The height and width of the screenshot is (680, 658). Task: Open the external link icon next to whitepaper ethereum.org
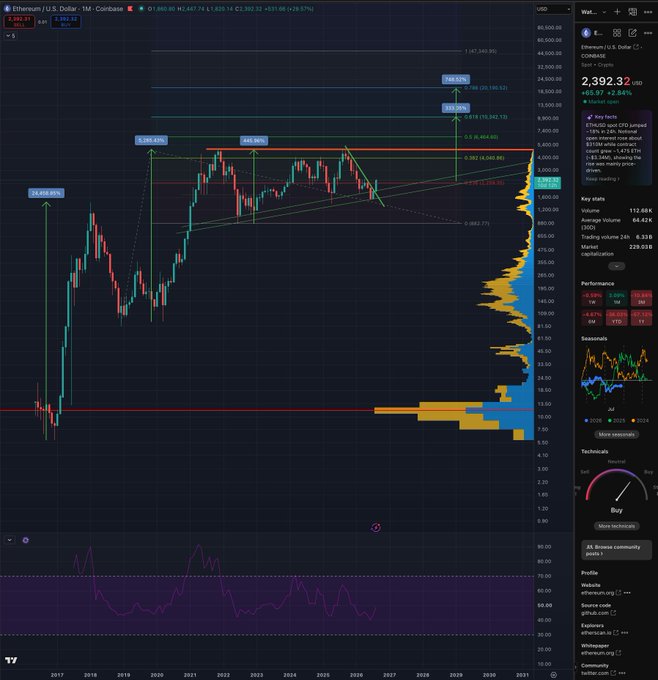619,653
